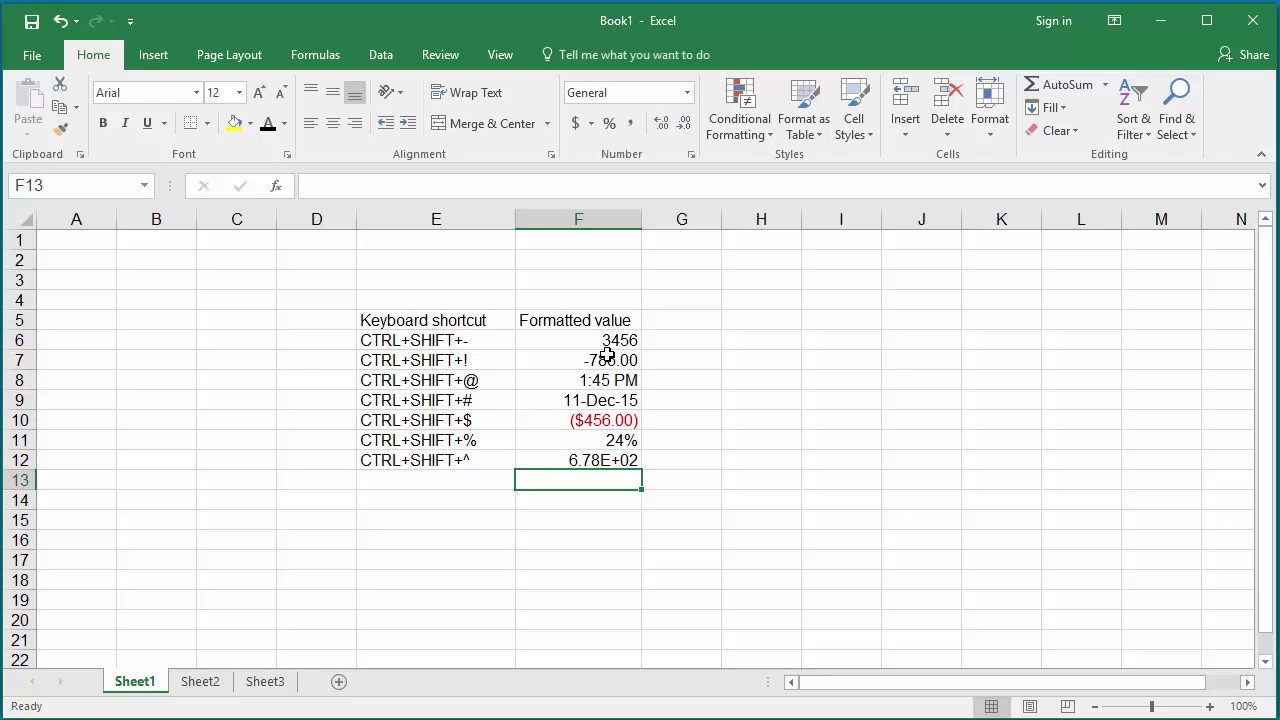Viewport: 1280px width, 720px height.
Task: Click the Share button
Action: pos(1243,55)
